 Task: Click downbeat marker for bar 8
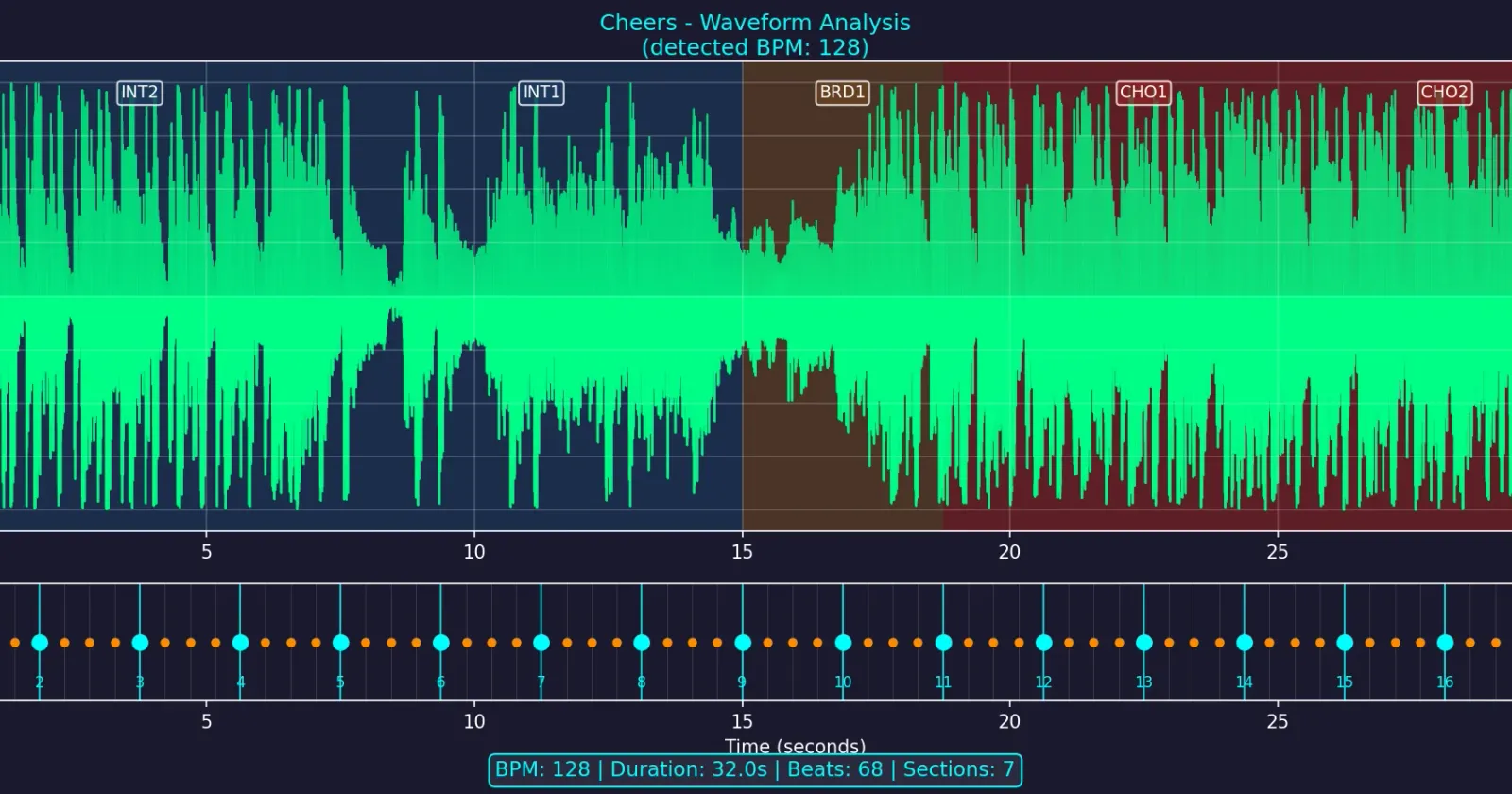coord(642,643)
